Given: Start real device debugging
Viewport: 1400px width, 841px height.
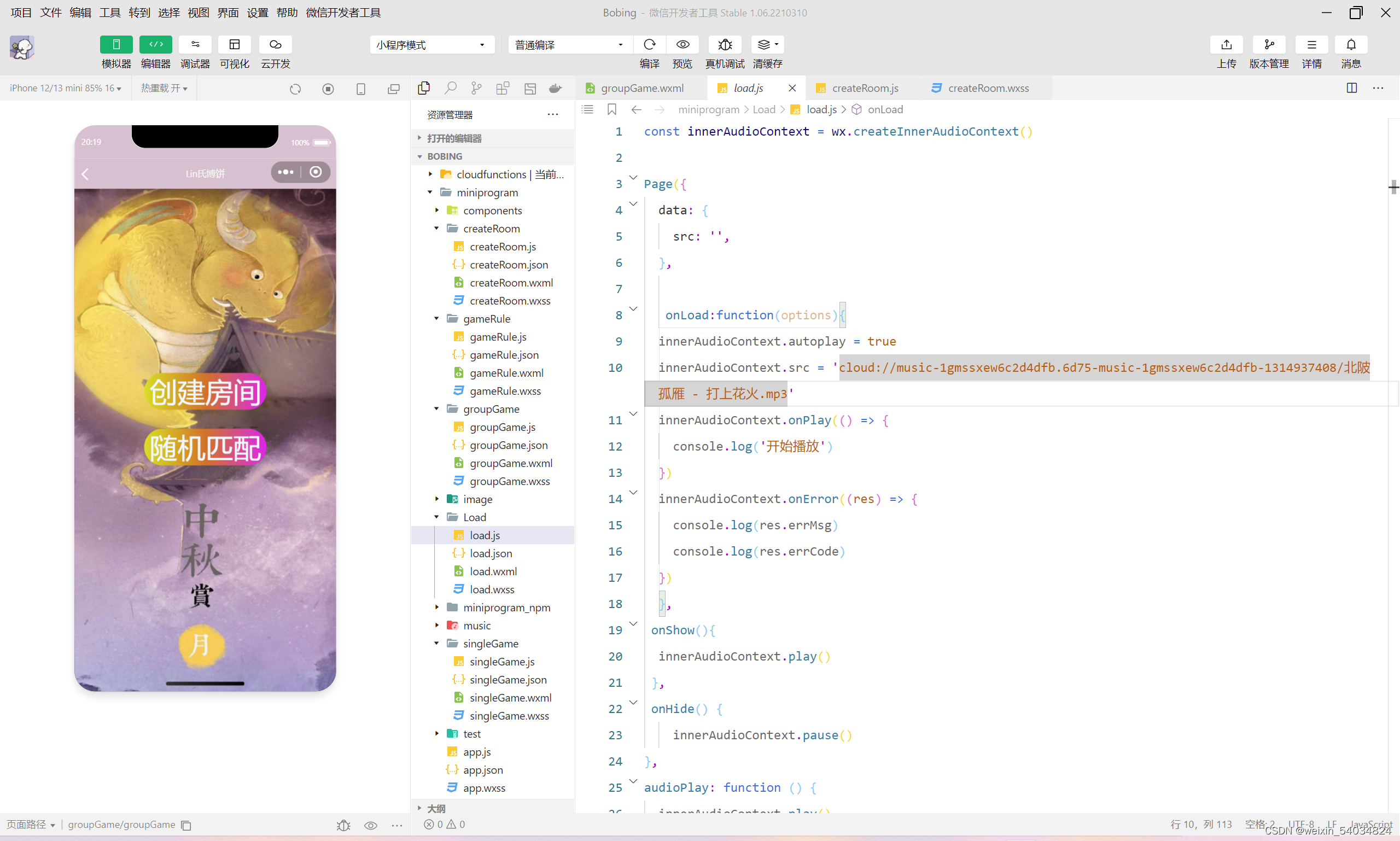Looking at the screenshot, I should [x=725, y=44].
